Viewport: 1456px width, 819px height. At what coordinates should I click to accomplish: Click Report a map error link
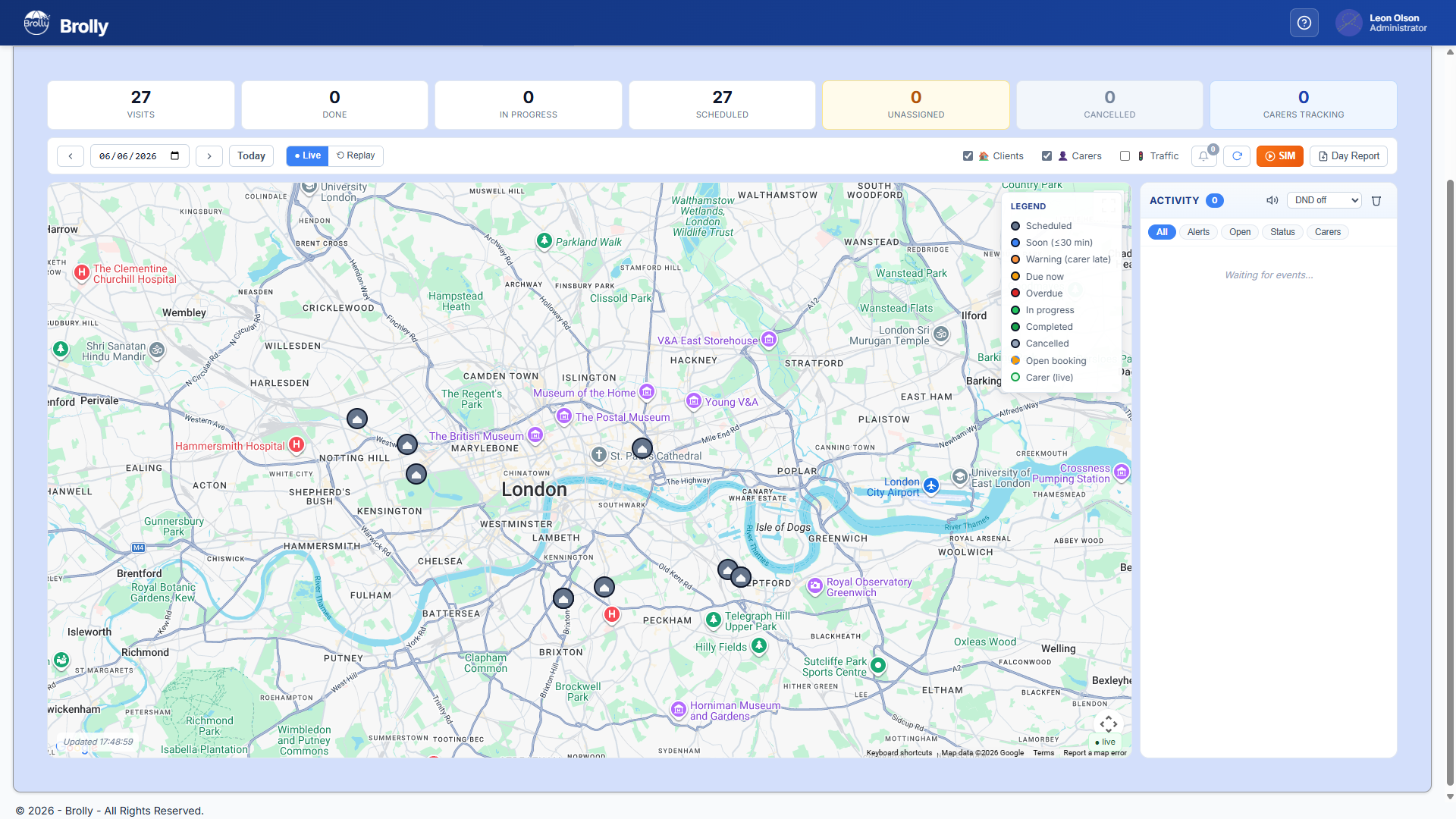(x=1094, y=753)
